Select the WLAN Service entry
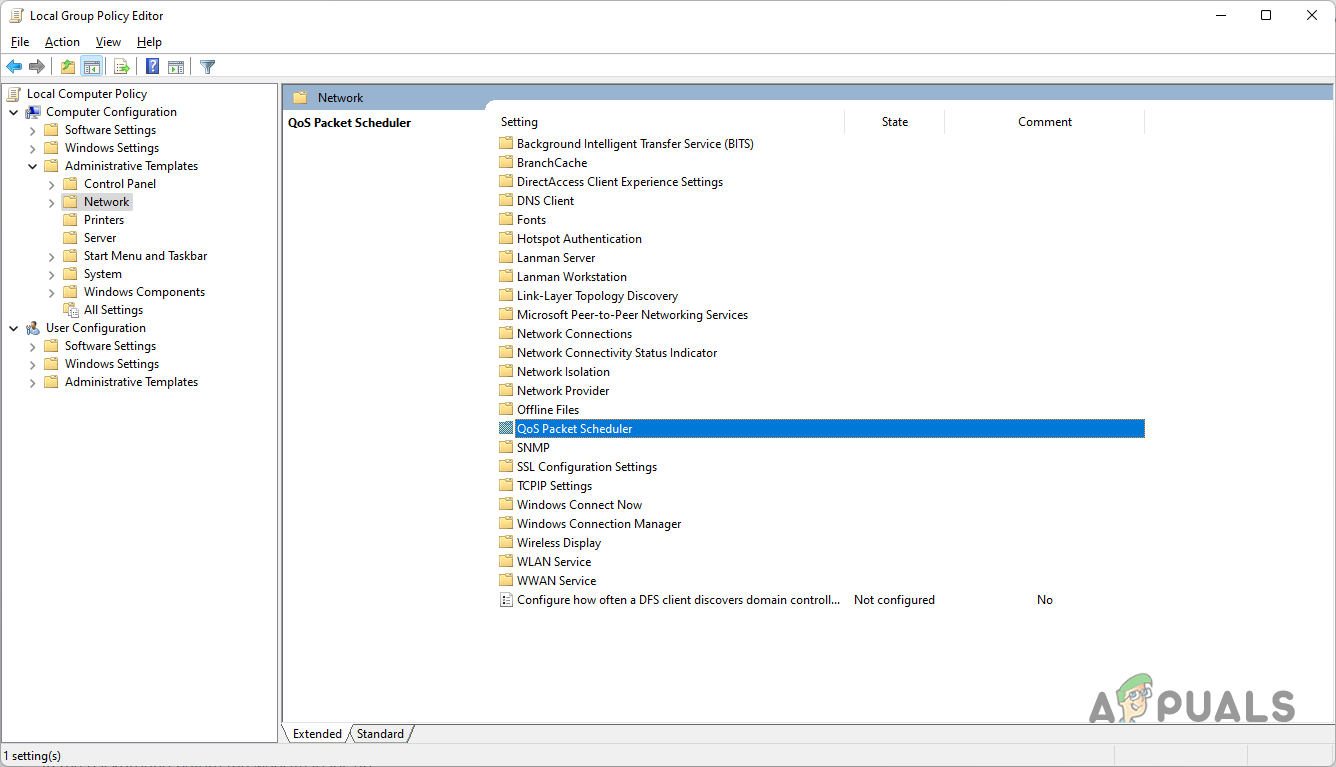The width and height of the screenshot is (1336, 767). click(554, 562)
